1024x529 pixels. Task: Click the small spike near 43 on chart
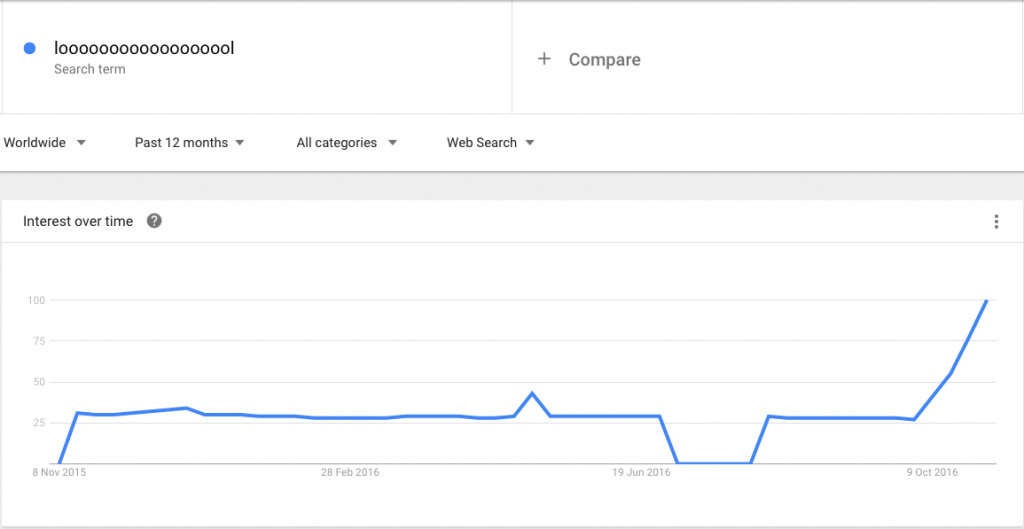click(x=532, y=393)
